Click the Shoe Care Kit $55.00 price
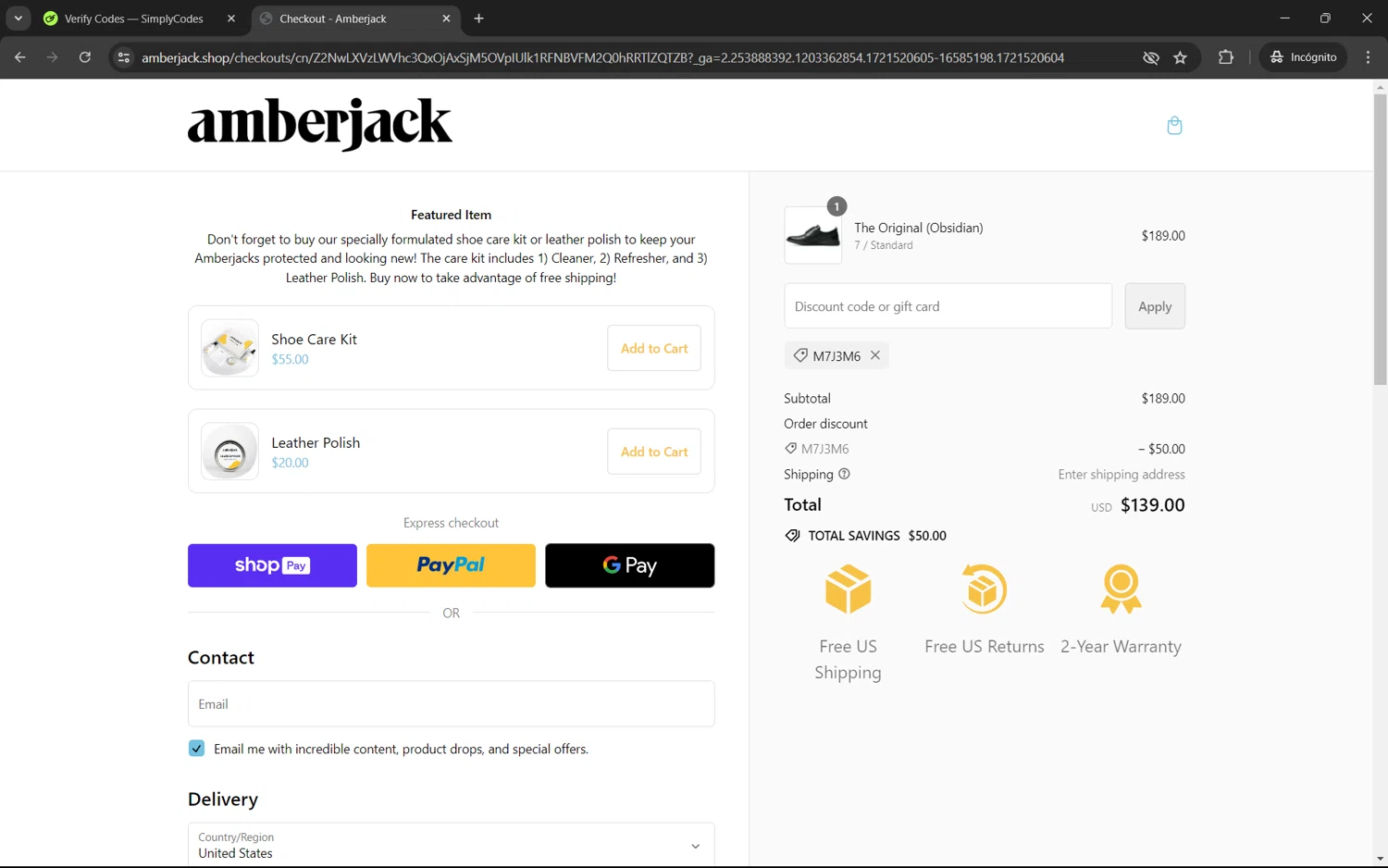 (290, 360)
